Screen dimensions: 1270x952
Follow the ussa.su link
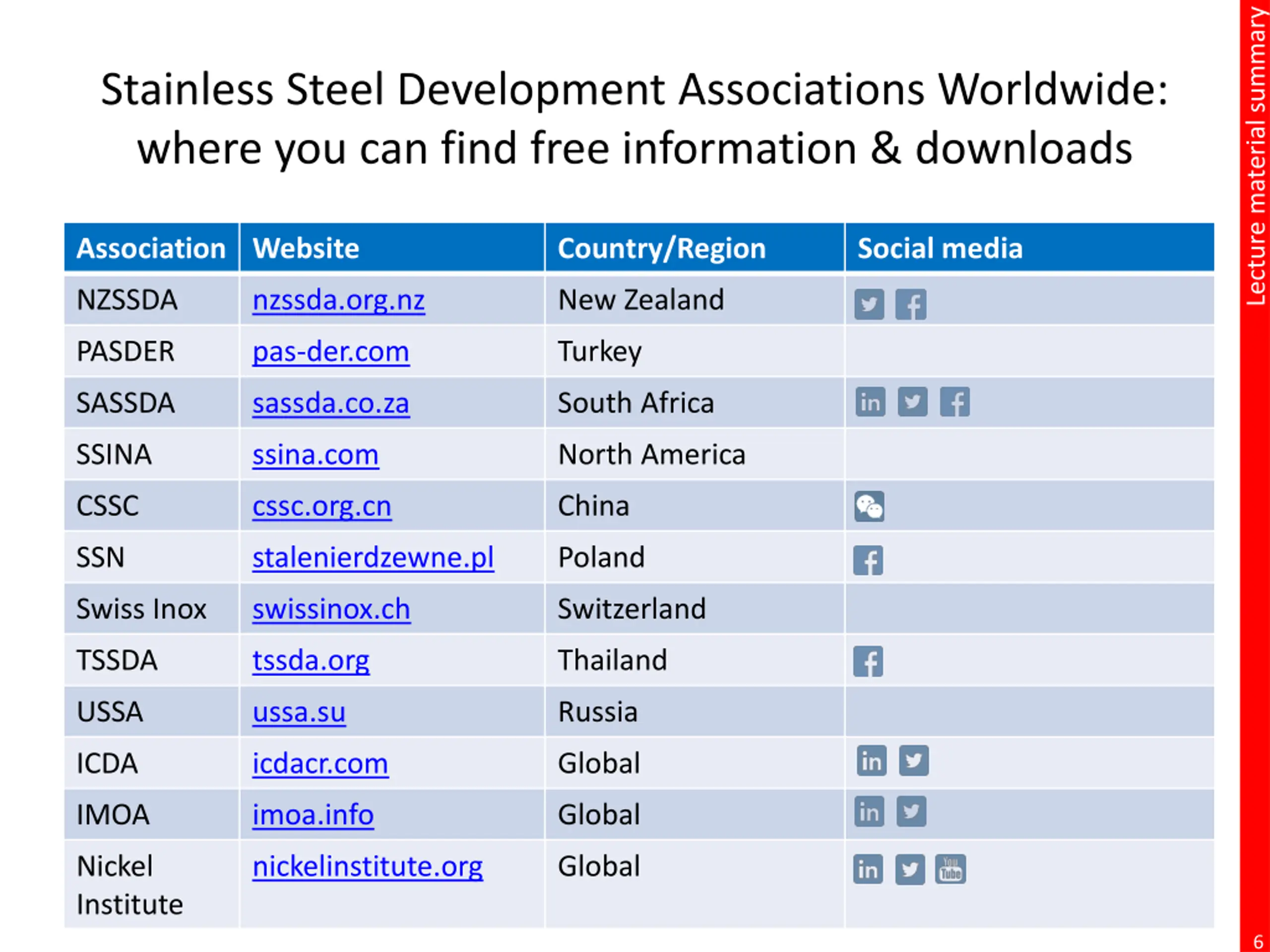[x=299, y=713]
